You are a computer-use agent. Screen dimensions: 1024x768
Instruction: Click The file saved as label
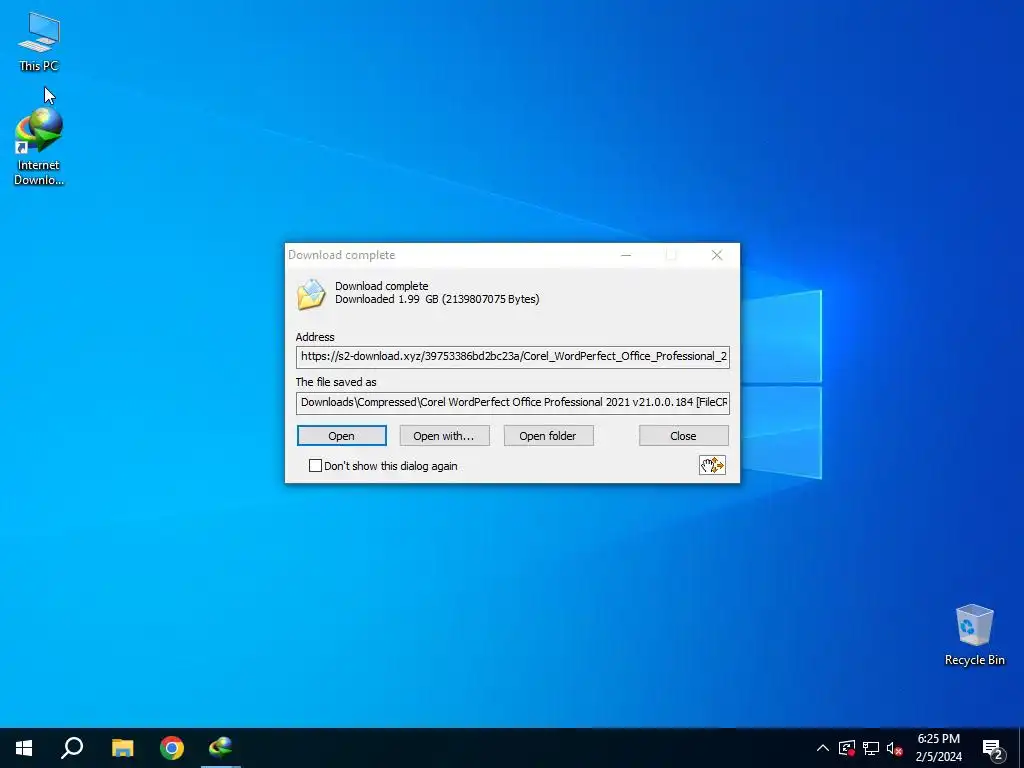click(x=336, y=382)
